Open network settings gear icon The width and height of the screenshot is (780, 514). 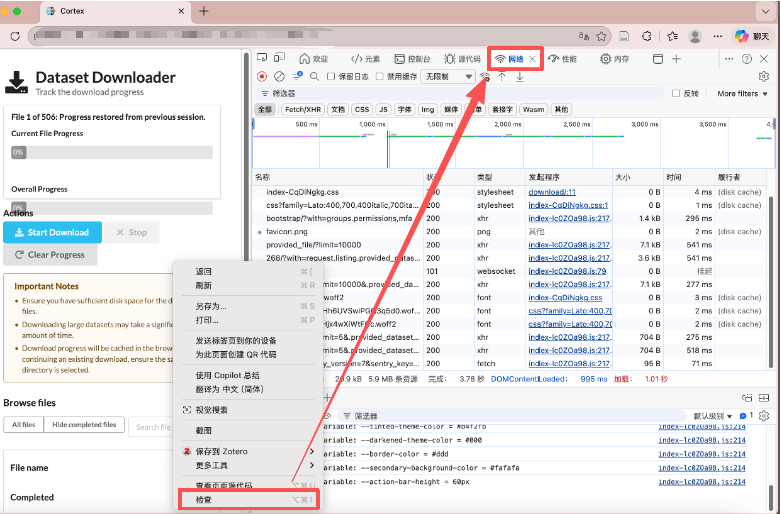click(x=764, y=76)
